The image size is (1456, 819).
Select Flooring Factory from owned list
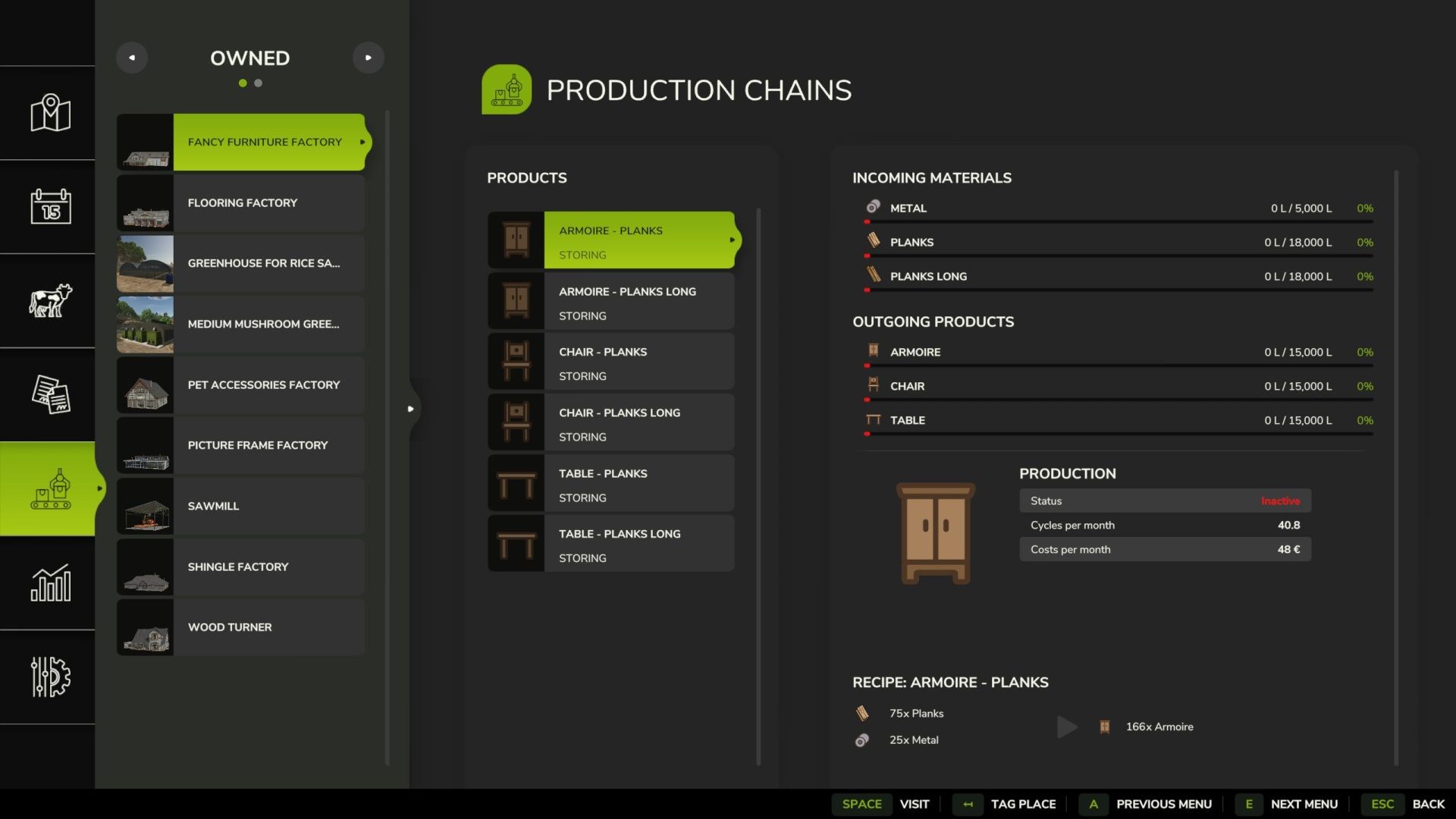tap(240, 202)
